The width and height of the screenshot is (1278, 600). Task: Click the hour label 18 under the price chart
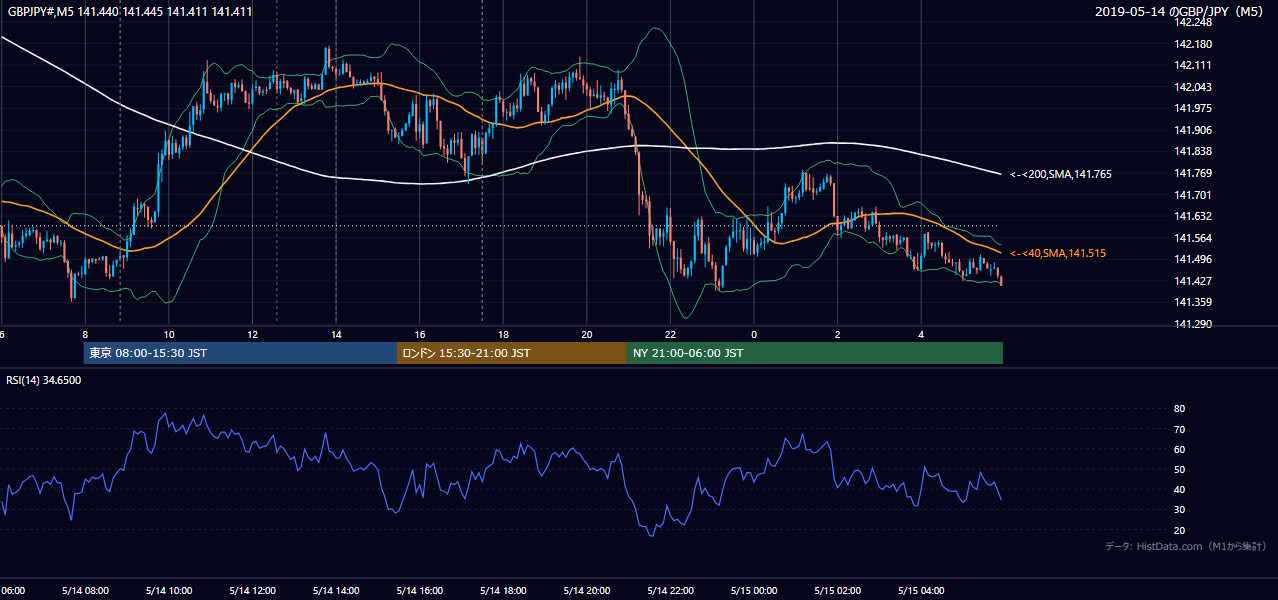click(x=503, y=334)
